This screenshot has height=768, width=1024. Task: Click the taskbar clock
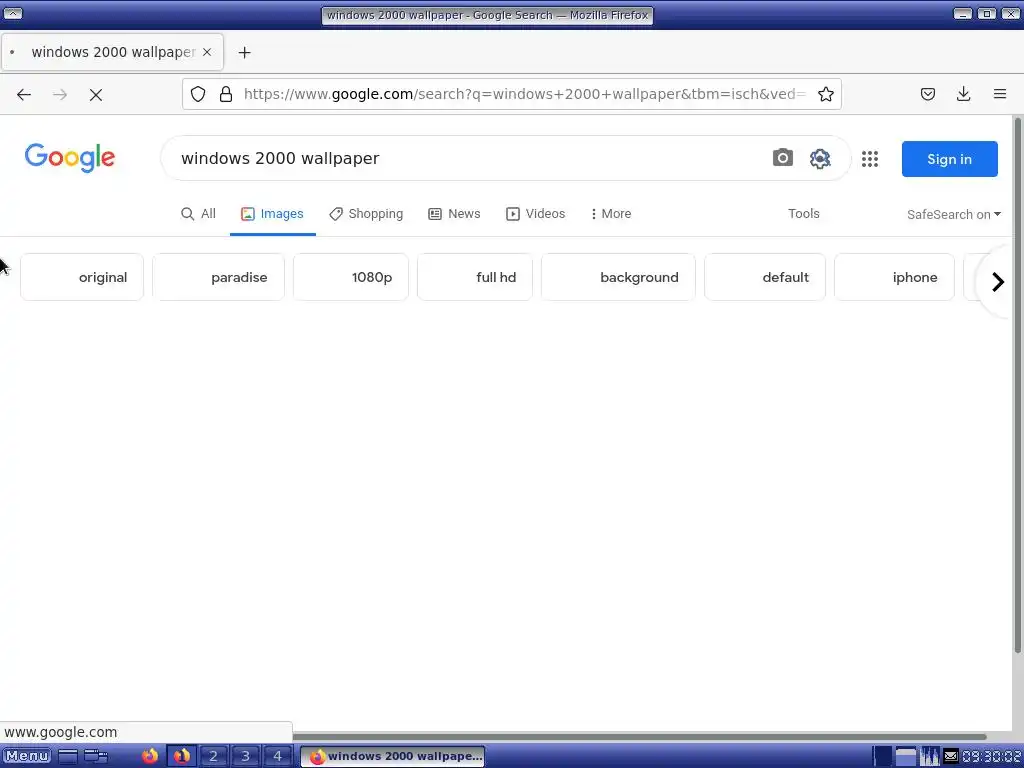pos(991,756)
